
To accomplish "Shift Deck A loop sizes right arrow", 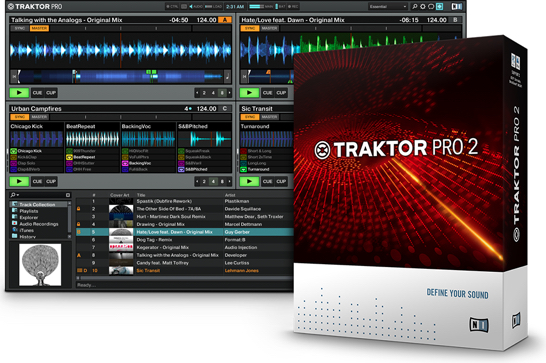I will (x=229, y=93).
